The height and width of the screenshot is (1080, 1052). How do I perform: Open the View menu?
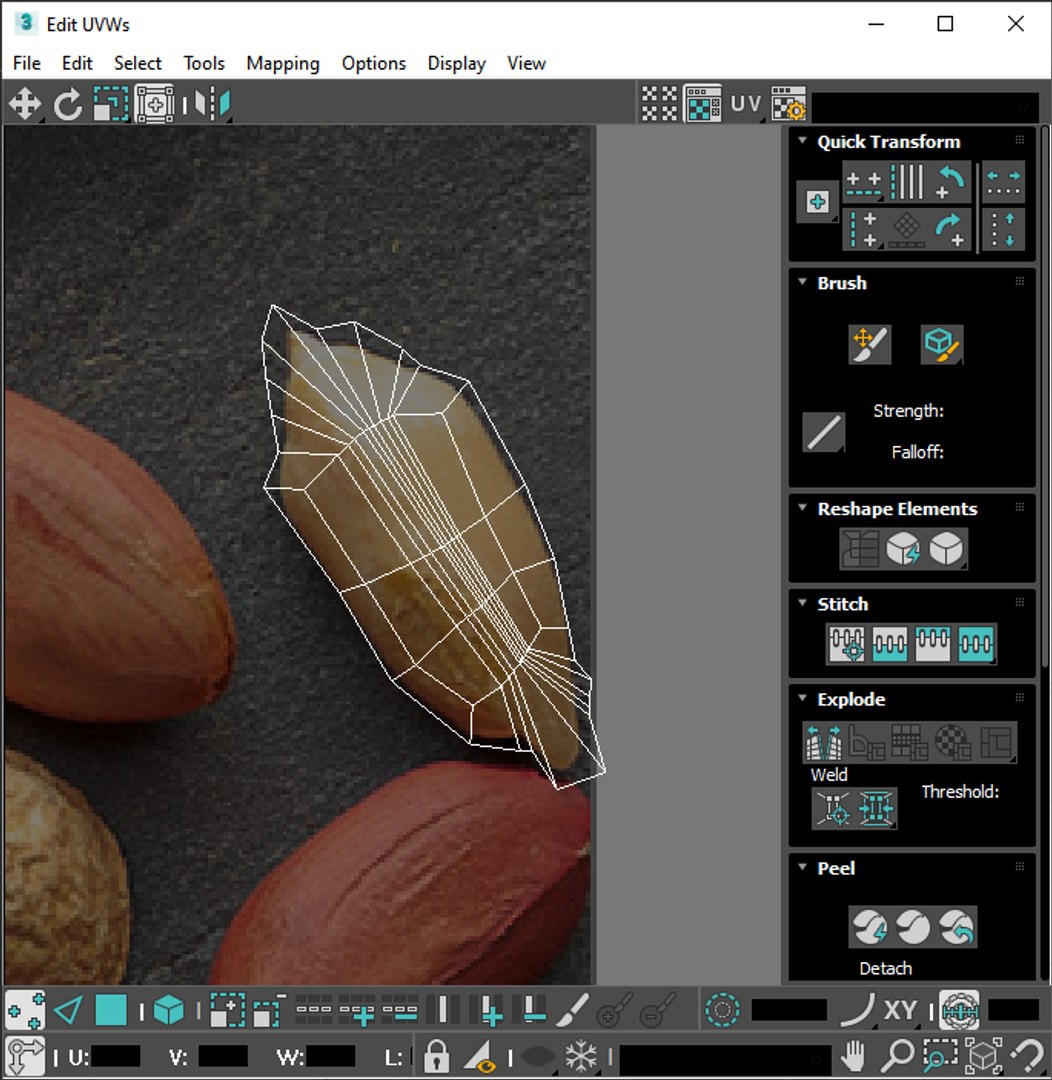tap(526, 63)
